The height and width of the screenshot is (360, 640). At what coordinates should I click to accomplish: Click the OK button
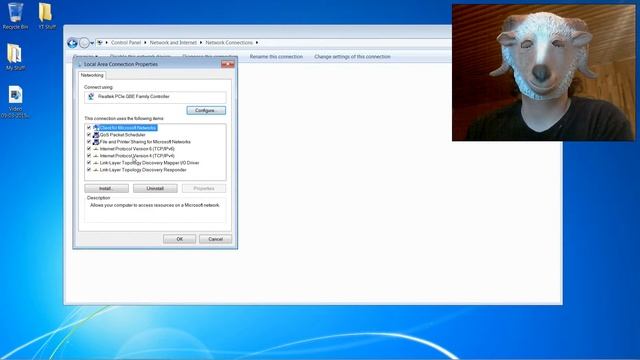pyautogui.click(x=180, y=239)
